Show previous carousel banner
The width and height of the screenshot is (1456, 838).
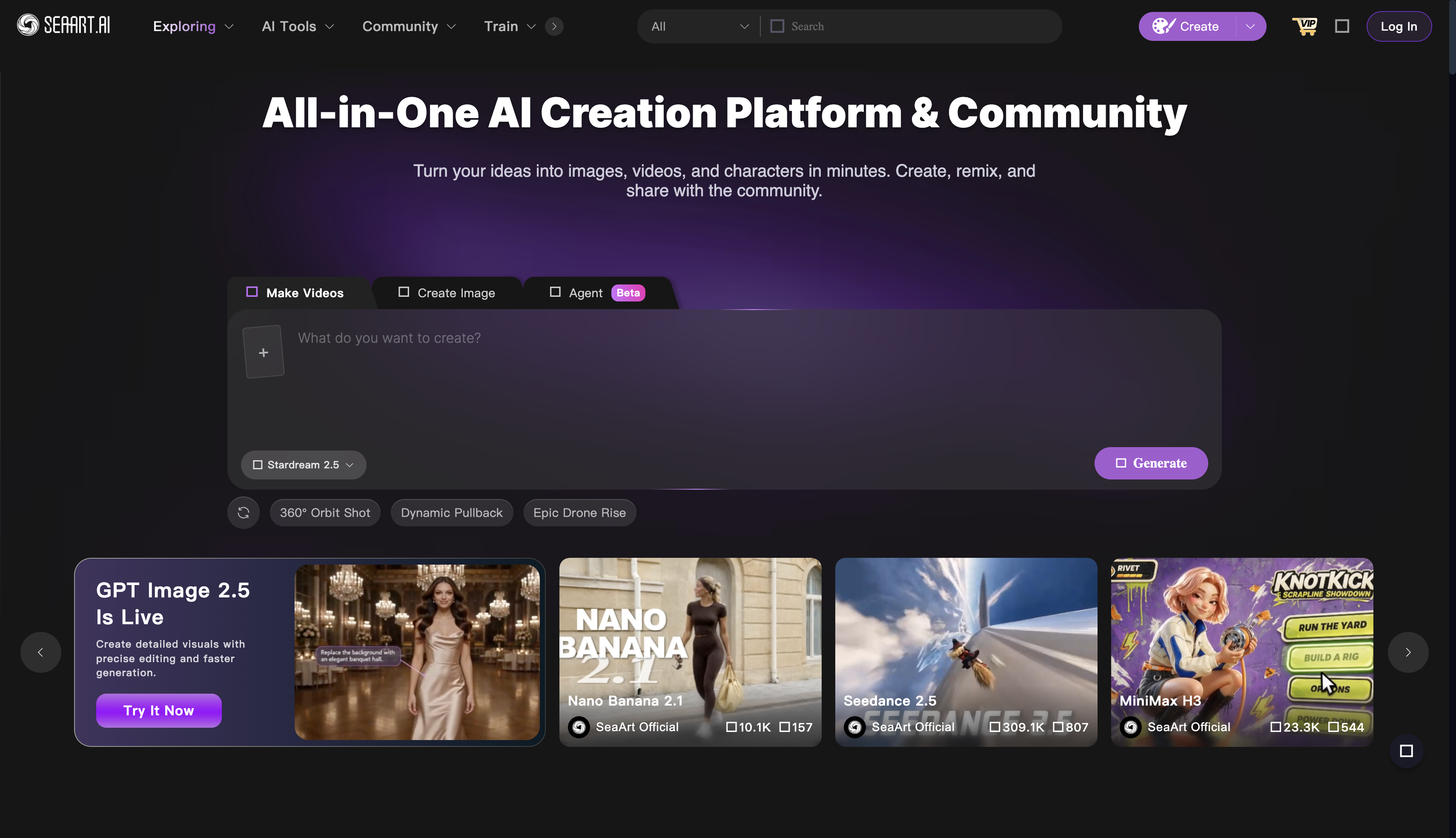[x=40, y=652]
